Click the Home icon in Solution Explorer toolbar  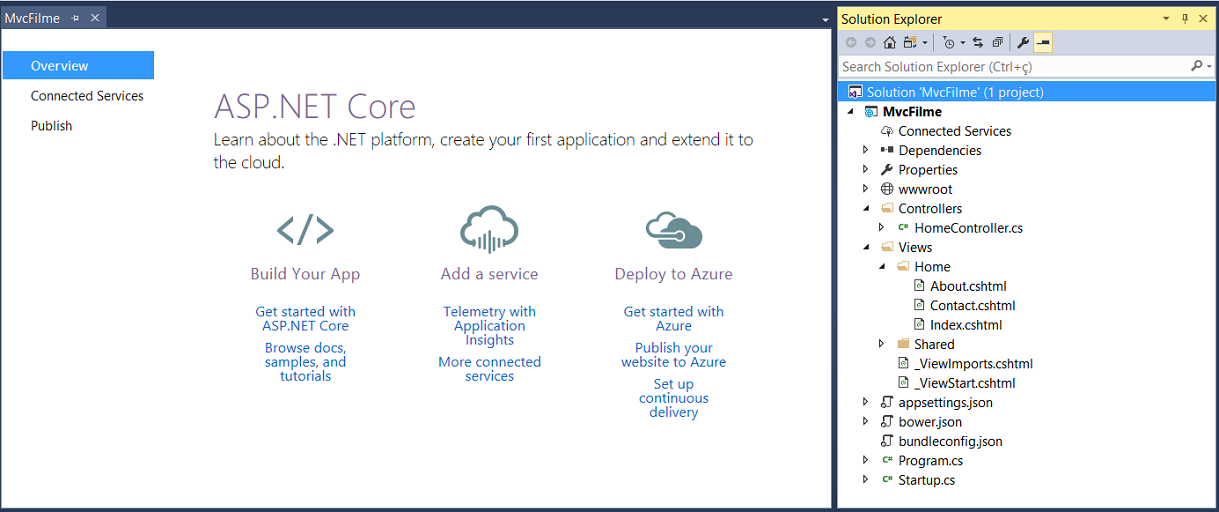coord(889,43)
